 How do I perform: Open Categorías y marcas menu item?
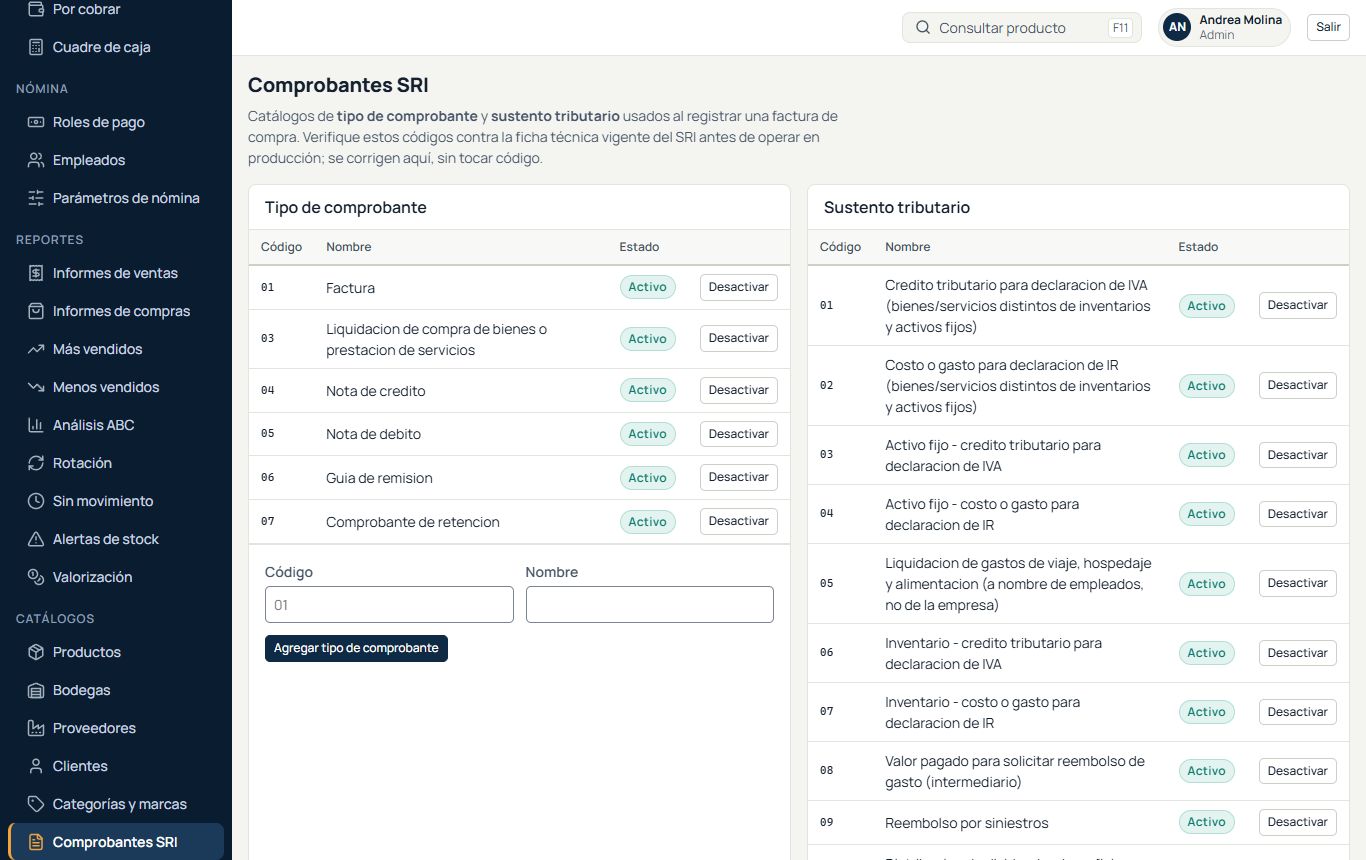click(116, 804)
